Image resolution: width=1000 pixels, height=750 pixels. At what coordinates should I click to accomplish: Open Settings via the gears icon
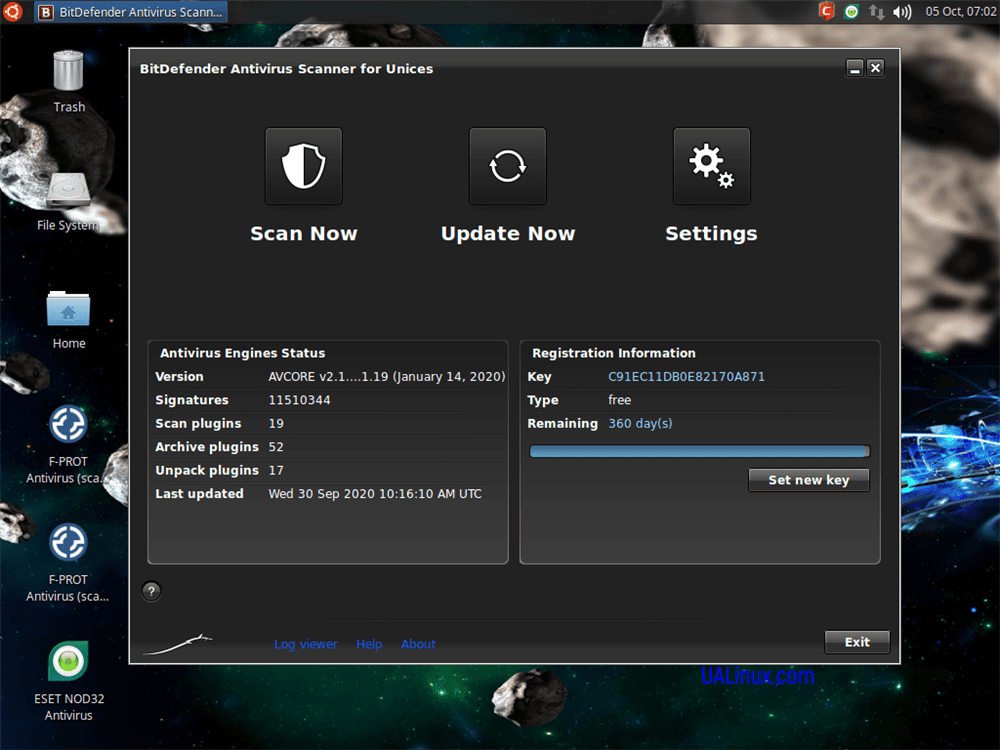coord(712,166)
